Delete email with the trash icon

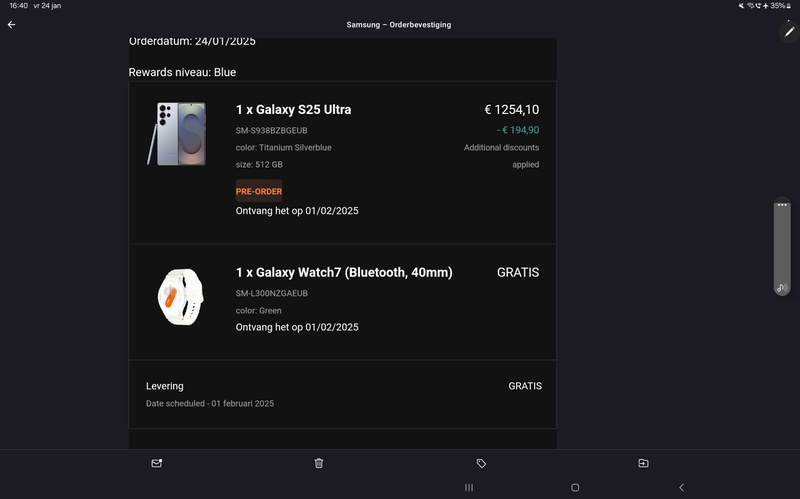point(319,463)
